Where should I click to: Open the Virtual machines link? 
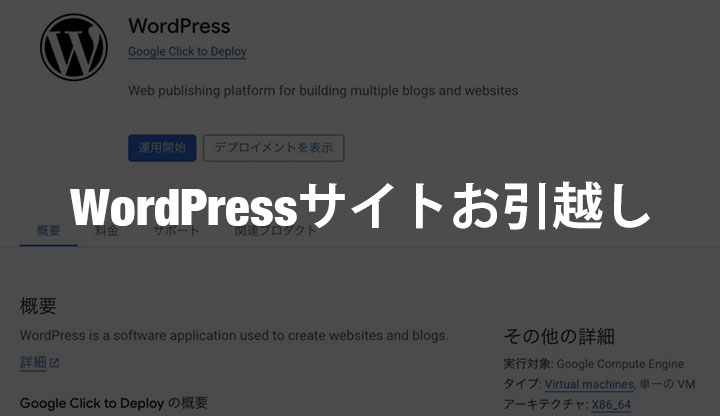coord(589,384)
